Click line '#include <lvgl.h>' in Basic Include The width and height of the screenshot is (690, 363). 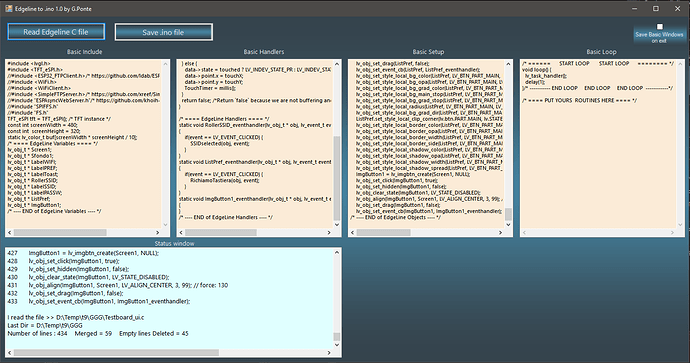click(x=29, y=63)
